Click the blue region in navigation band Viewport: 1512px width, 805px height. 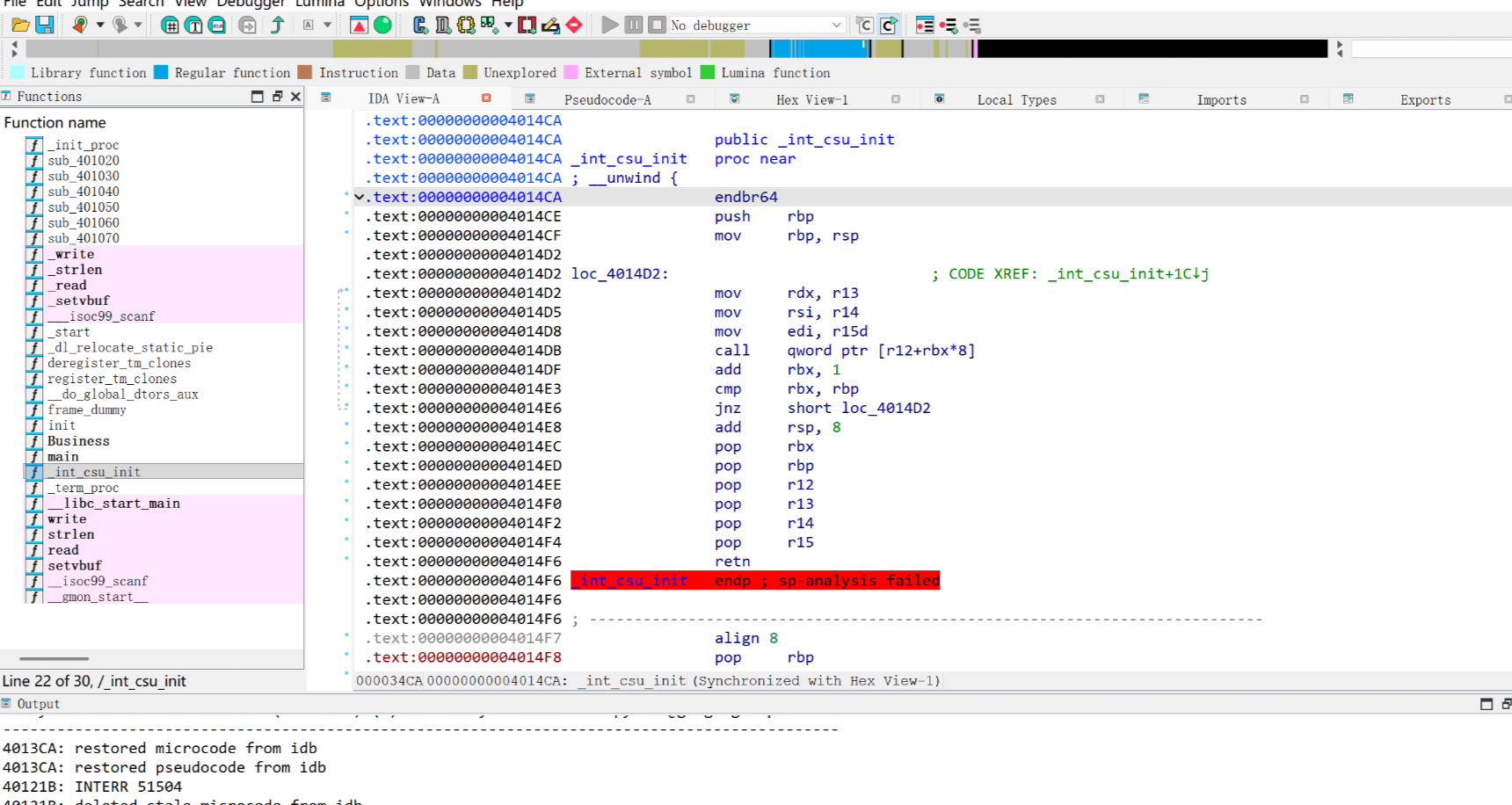pos(818,49)
